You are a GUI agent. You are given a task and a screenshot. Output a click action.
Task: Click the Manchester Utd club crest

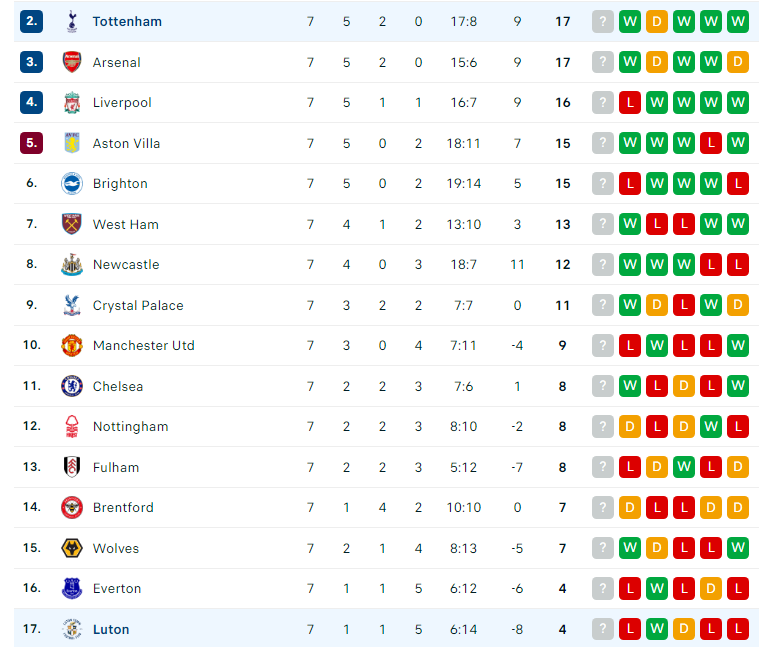pyautogui.click(x=72, y=346)
